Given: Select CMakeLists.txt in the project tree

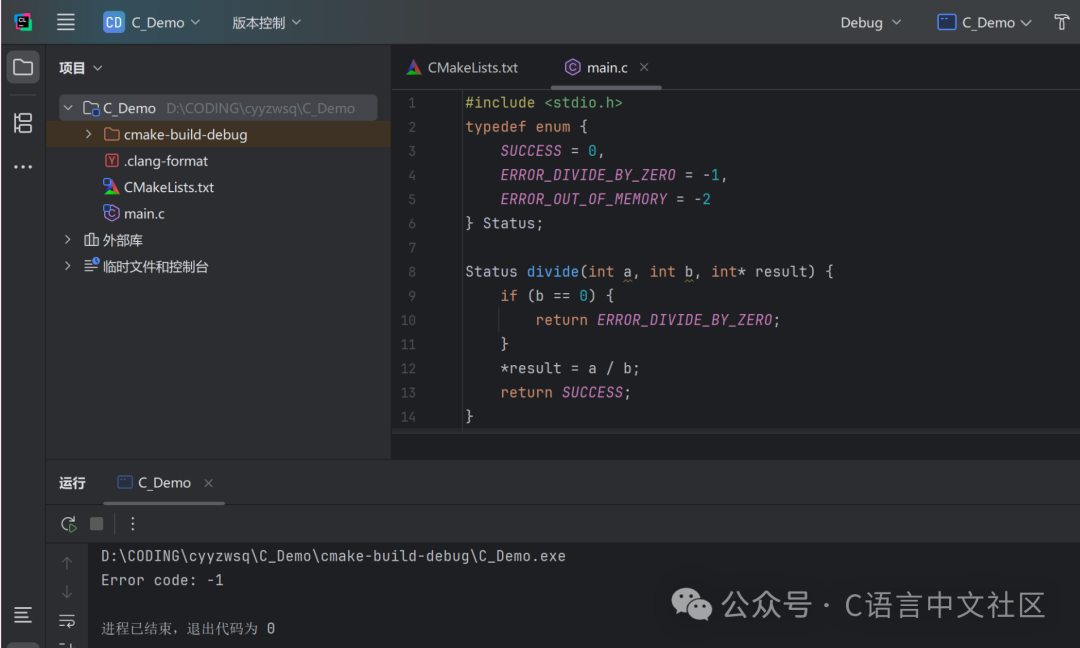Looking at the screenshot, I should 169,187.
